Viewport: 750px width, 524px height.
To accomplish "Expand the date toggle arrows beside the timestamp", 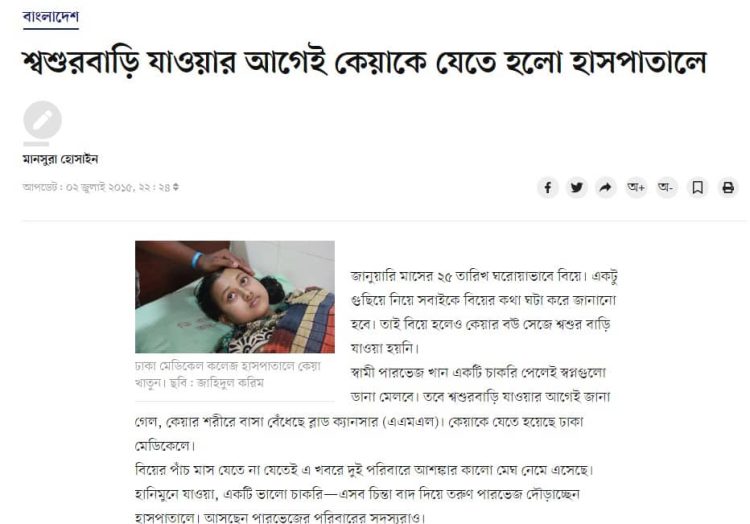I will coord(176,187).
